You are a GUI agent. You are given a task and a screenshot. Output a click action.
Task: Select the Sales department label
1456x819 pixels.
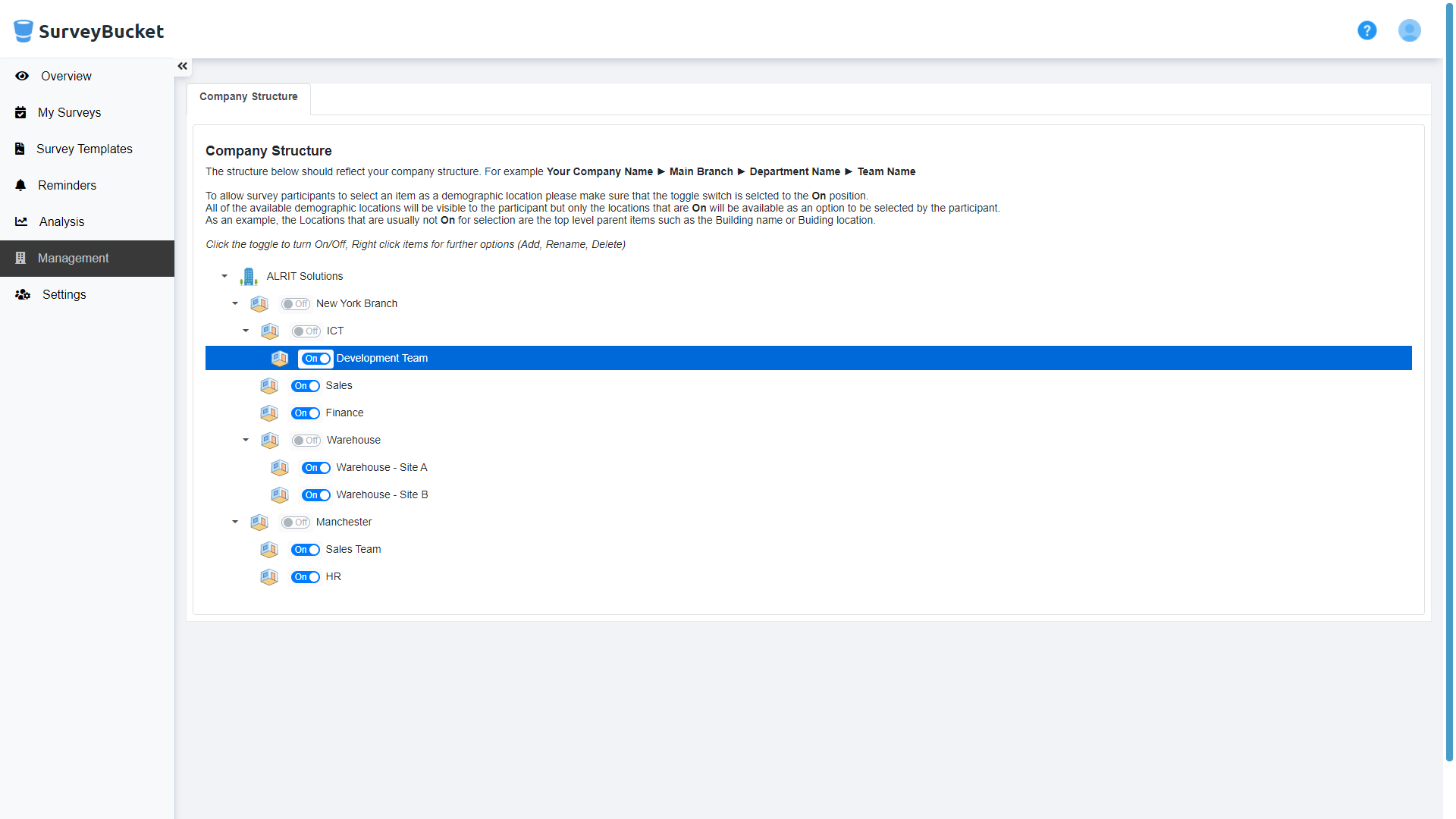coord(339,386)
